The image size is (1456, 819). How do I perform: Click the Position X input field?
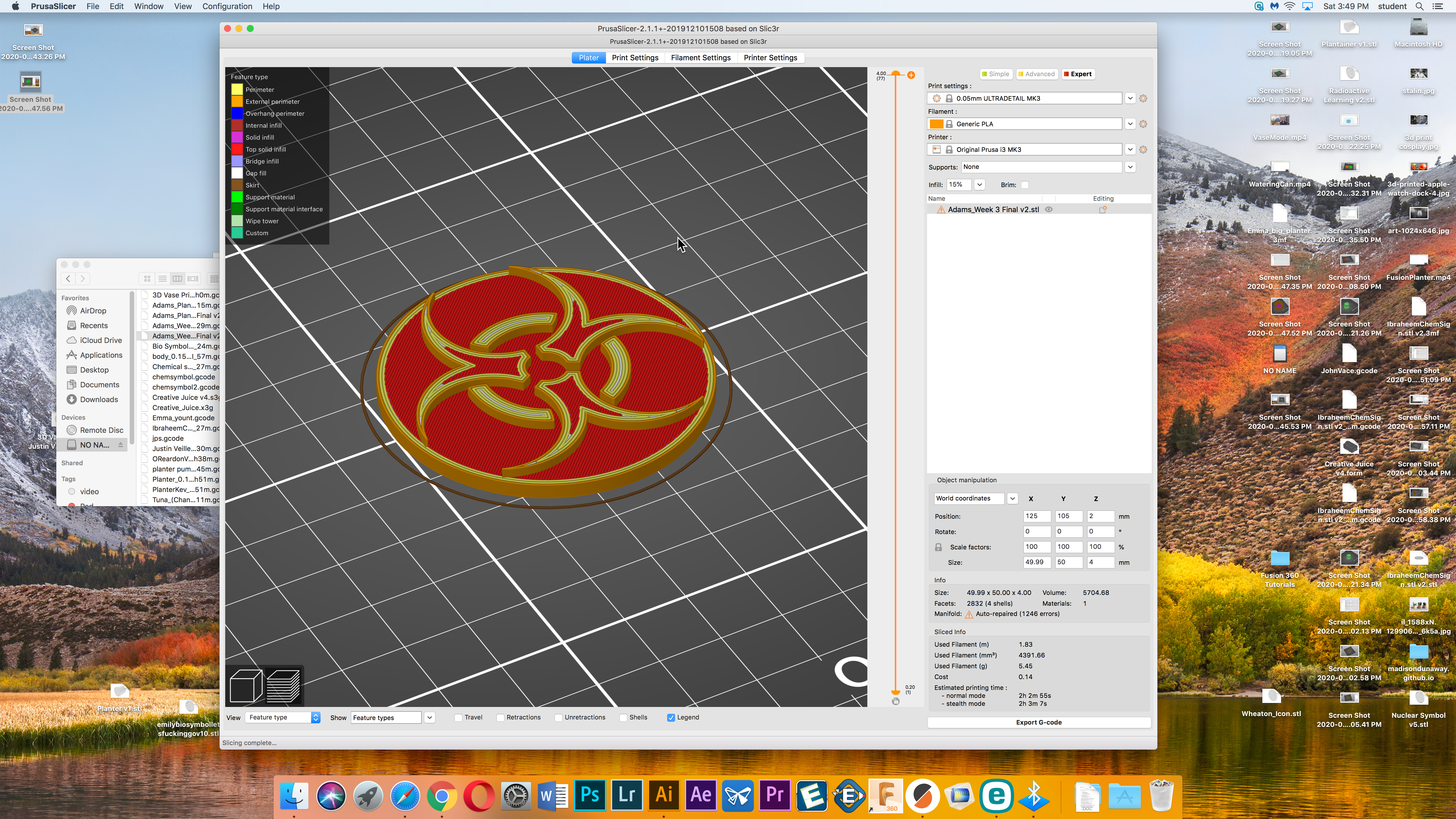[1037, 517]
